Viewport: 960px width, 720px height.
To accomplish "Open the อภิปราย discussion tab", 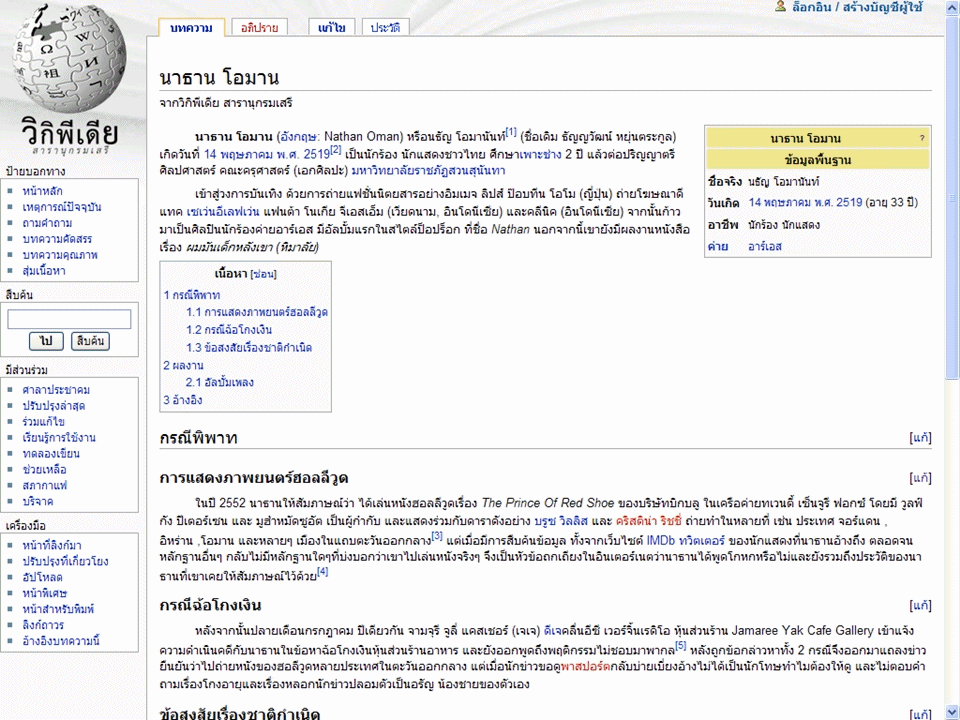I will pyautogui.click(x=258, y=28).
